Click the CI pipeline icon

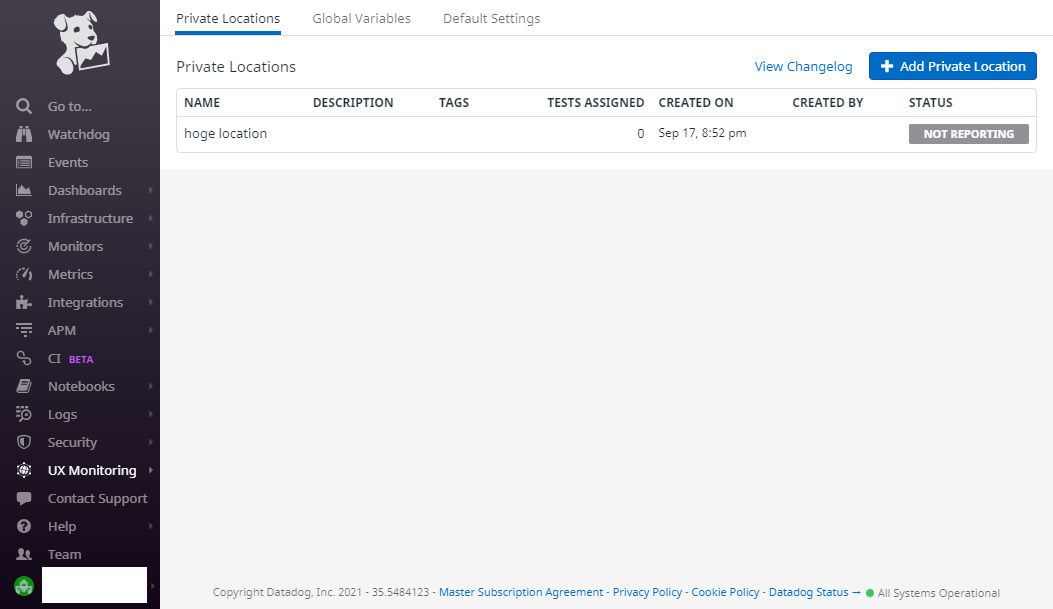24,359
